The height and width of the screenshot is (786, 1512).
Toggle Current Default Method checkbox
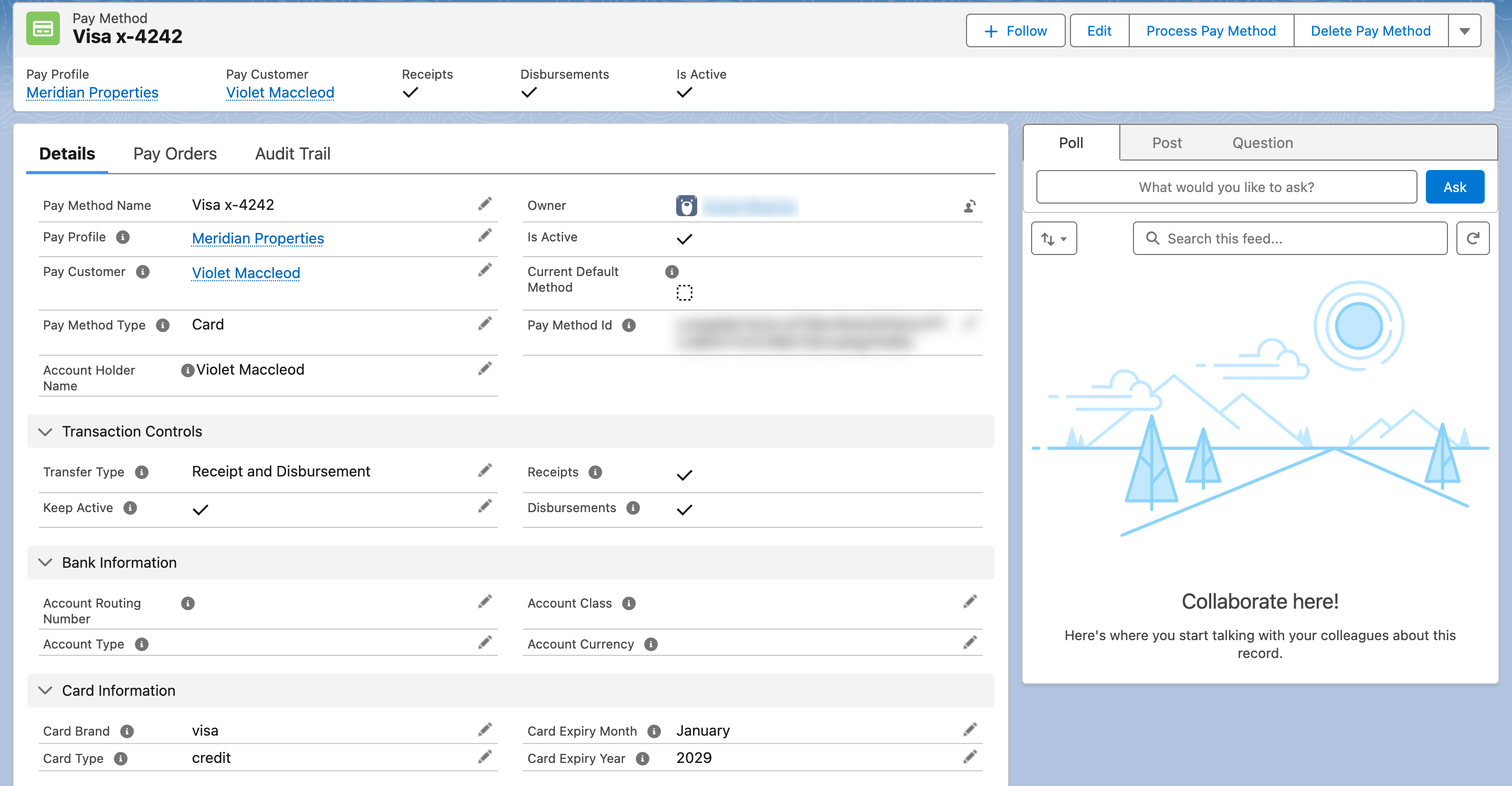pyautogui.click(x=685, y=293)
